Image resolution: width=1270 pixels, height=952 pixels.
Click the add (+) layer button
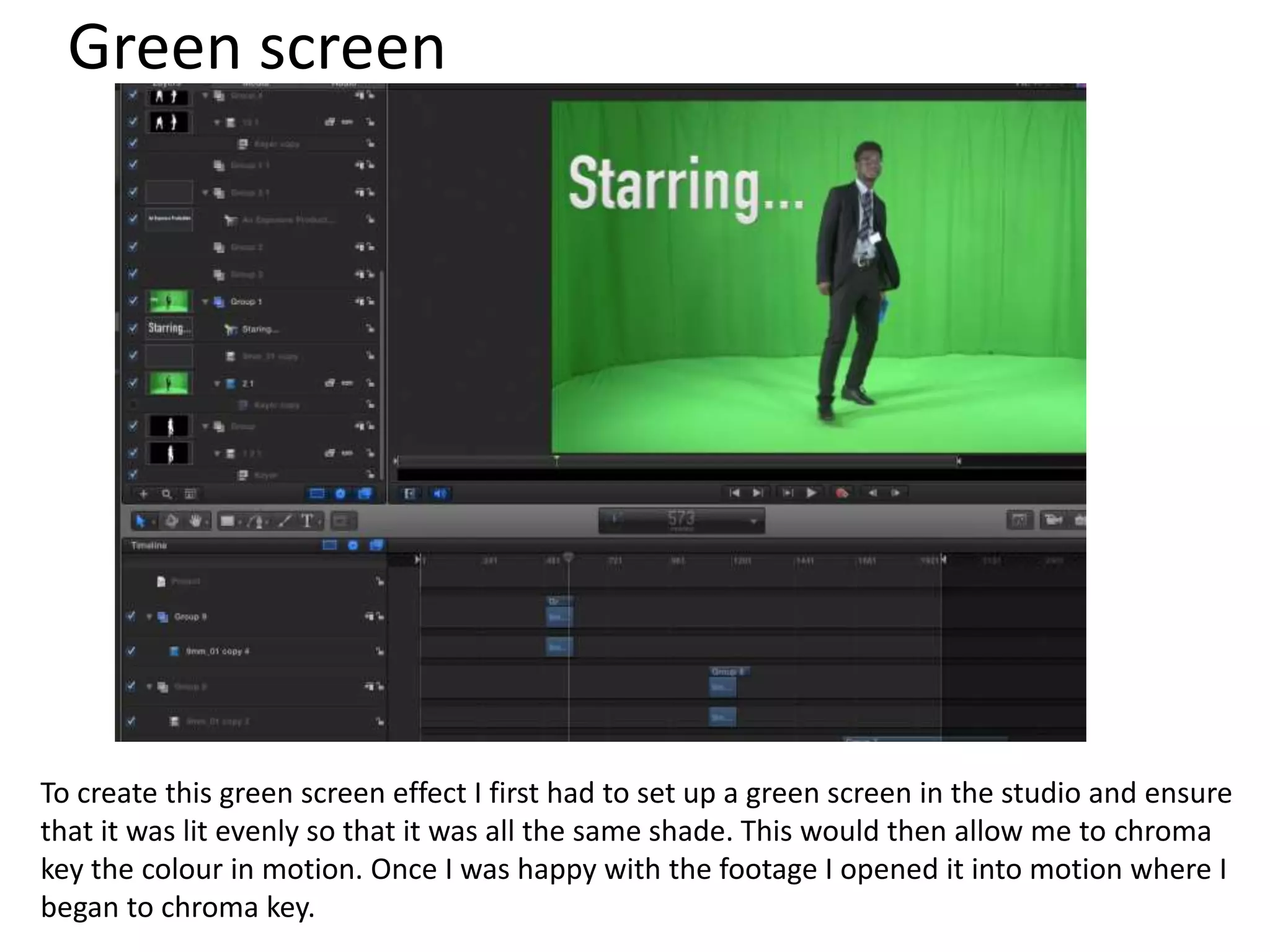(x=144, y=494)
